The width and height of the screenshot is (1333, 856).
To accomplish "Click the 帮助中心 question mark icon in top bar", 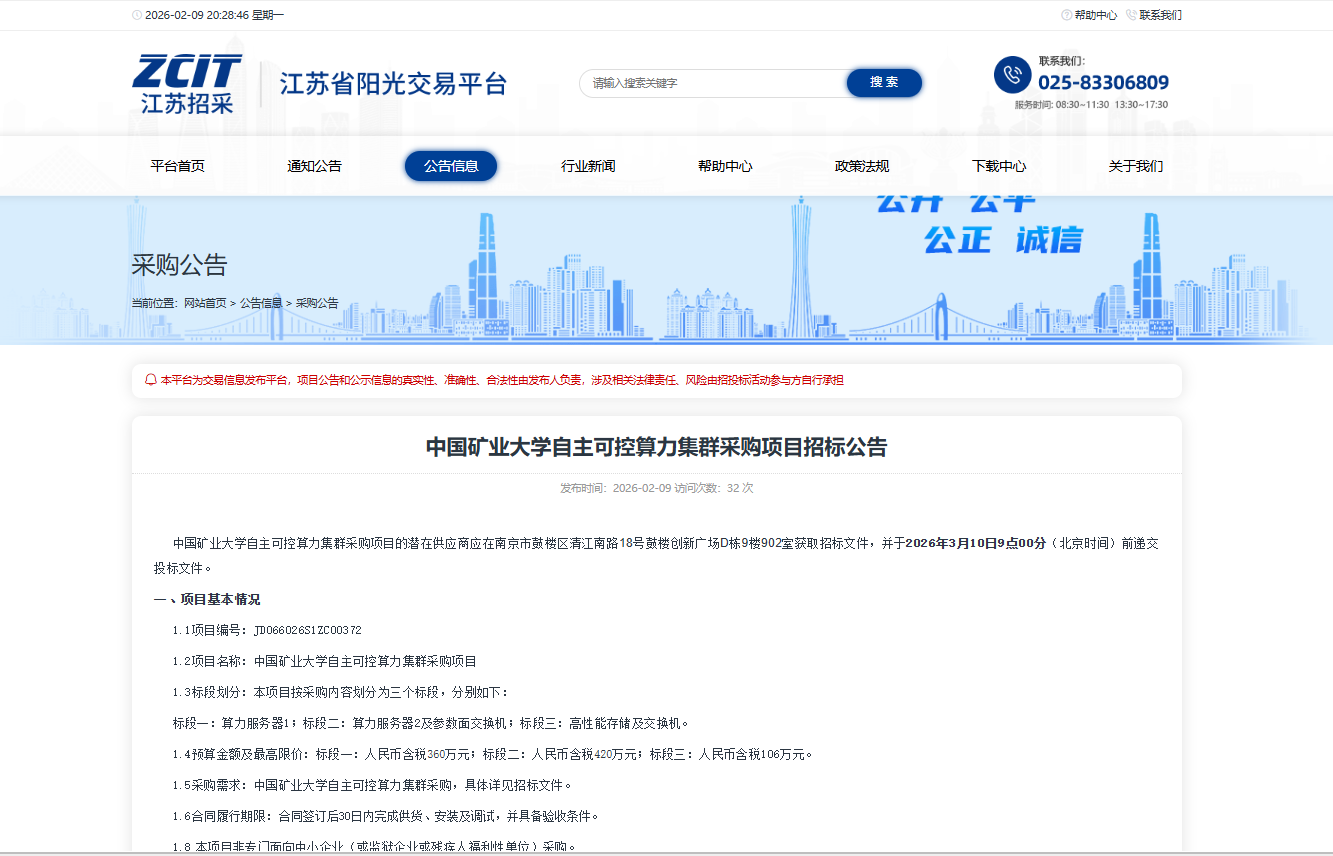I will click(1066, 15).
